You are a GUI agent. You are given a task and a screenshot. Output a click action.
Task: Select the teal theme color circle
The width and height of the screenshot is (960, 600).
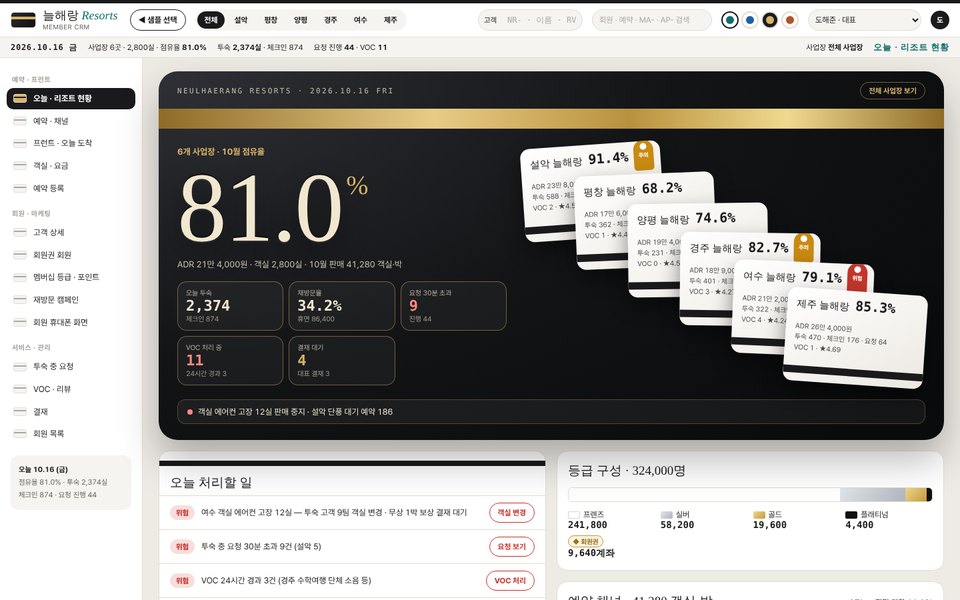[x=729, y=20]
